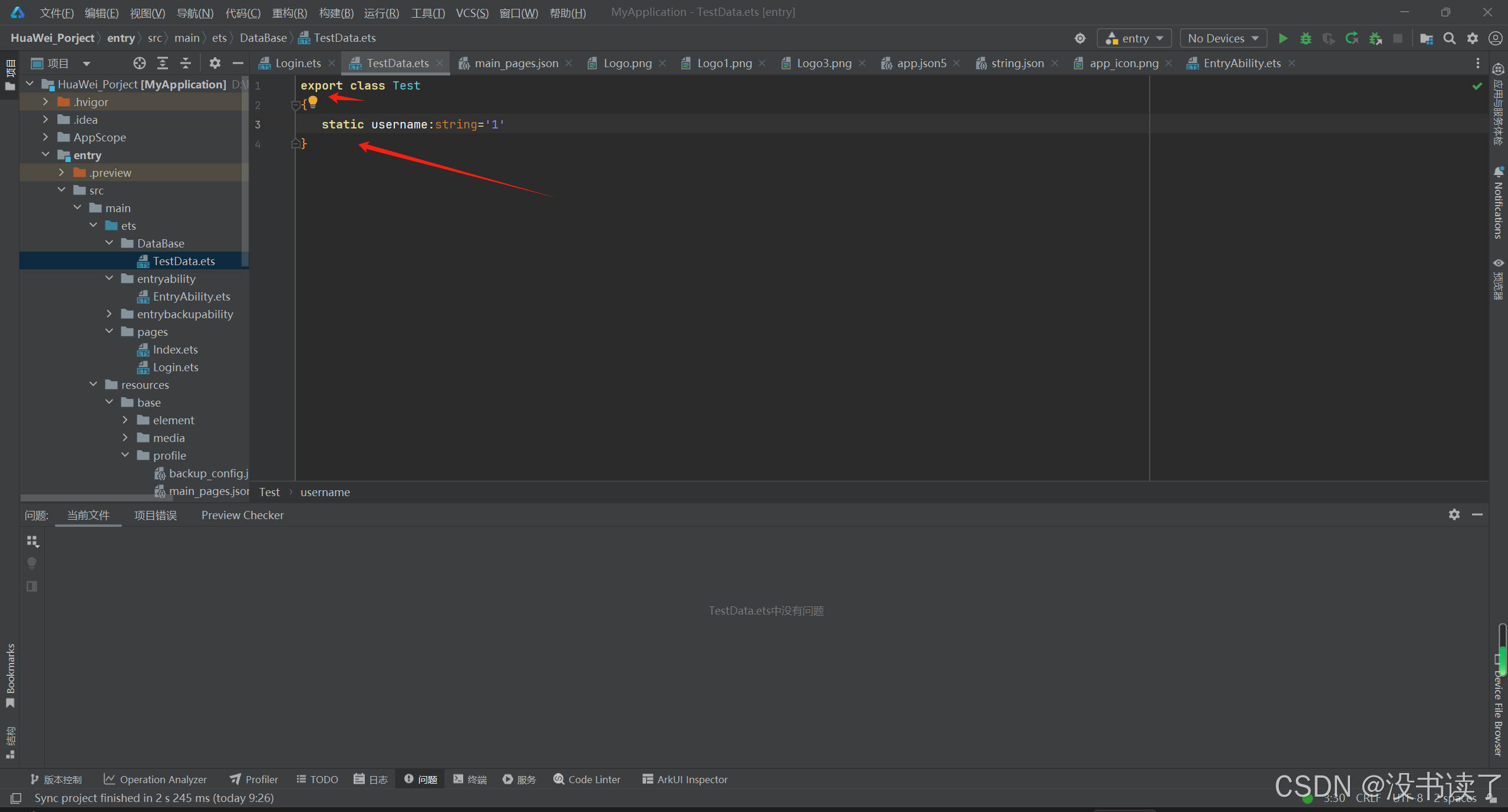The image size is (1508, 812).
Task: Click the search magnifier in the top toolbar
Action: (x=1449, y=38)
